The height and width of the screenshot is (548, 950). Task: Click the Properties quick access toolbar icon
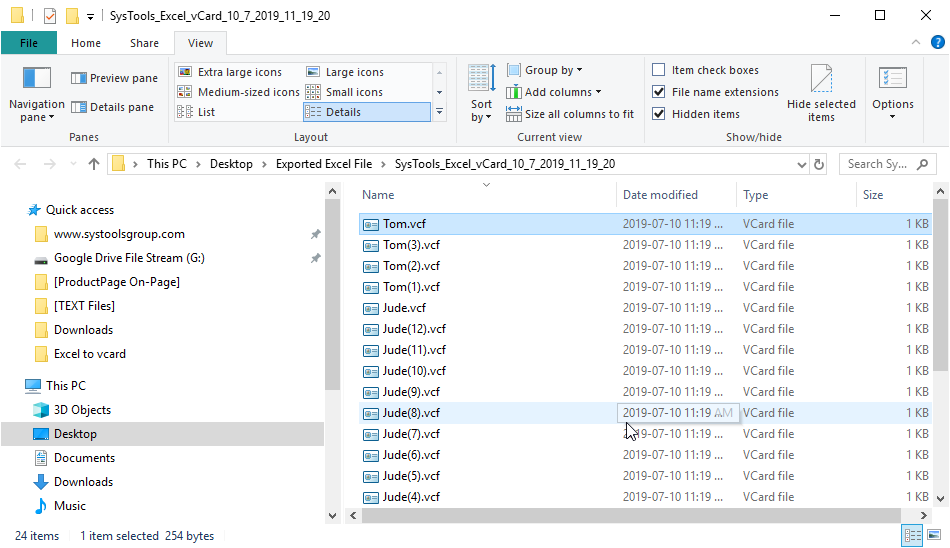[50, 16]
